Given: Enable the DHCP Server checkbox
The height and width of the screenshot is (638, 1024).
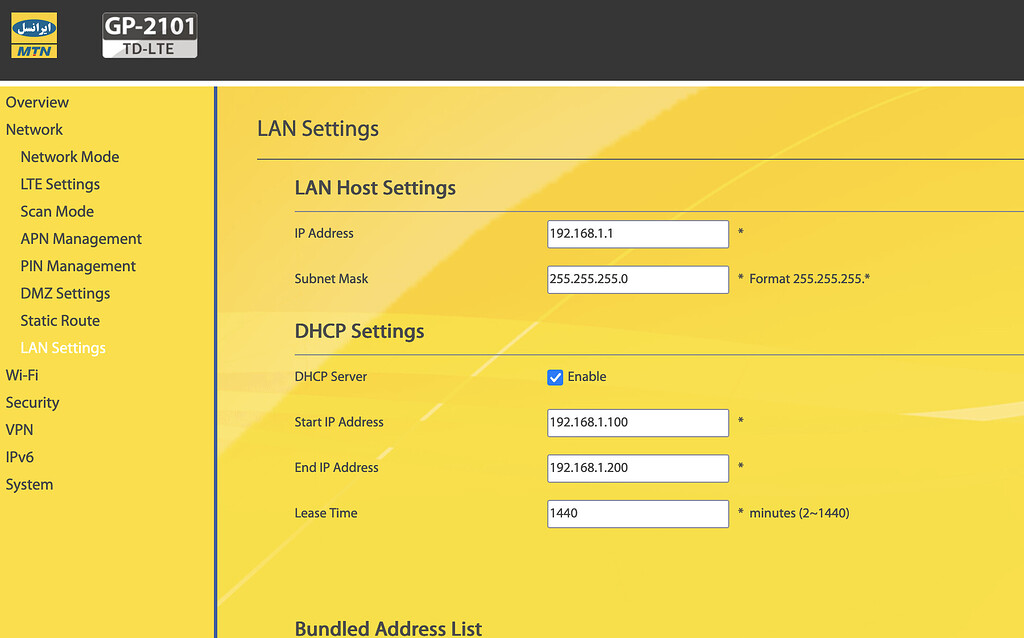Looking at the screenshot, I should point(555,377).
